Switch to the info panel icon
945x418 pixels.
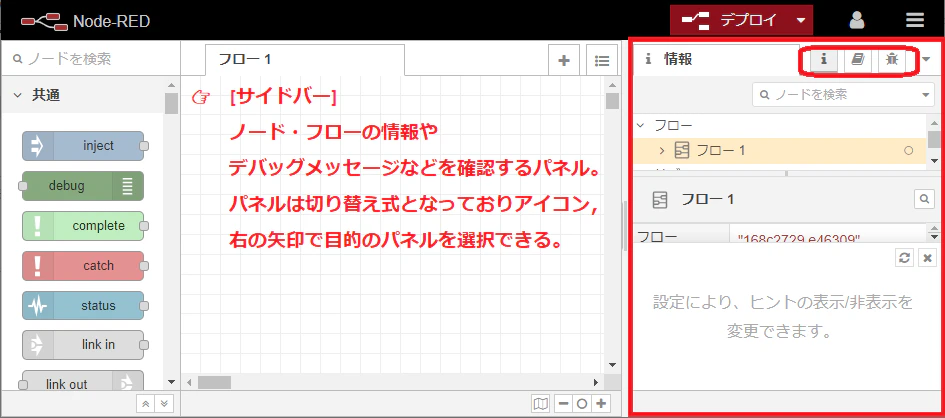[x=823, y=59]
